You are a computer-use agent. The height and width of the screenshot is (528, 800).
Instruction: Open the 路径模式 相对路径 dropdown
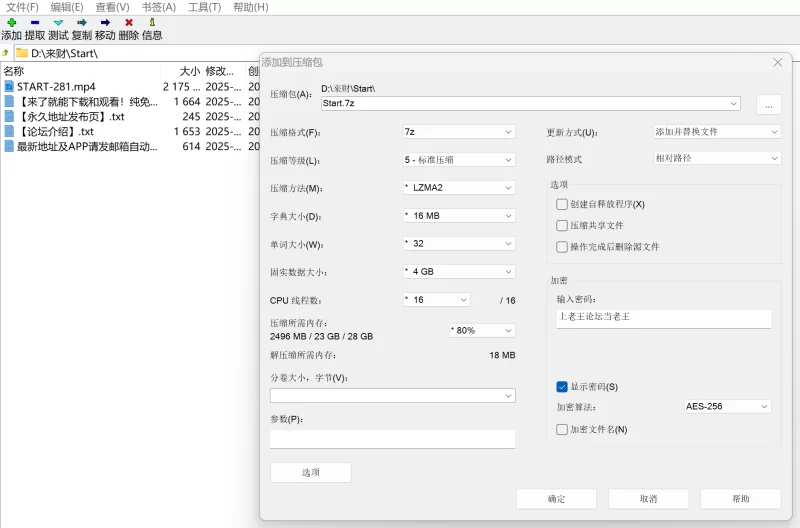pos(717,158)
